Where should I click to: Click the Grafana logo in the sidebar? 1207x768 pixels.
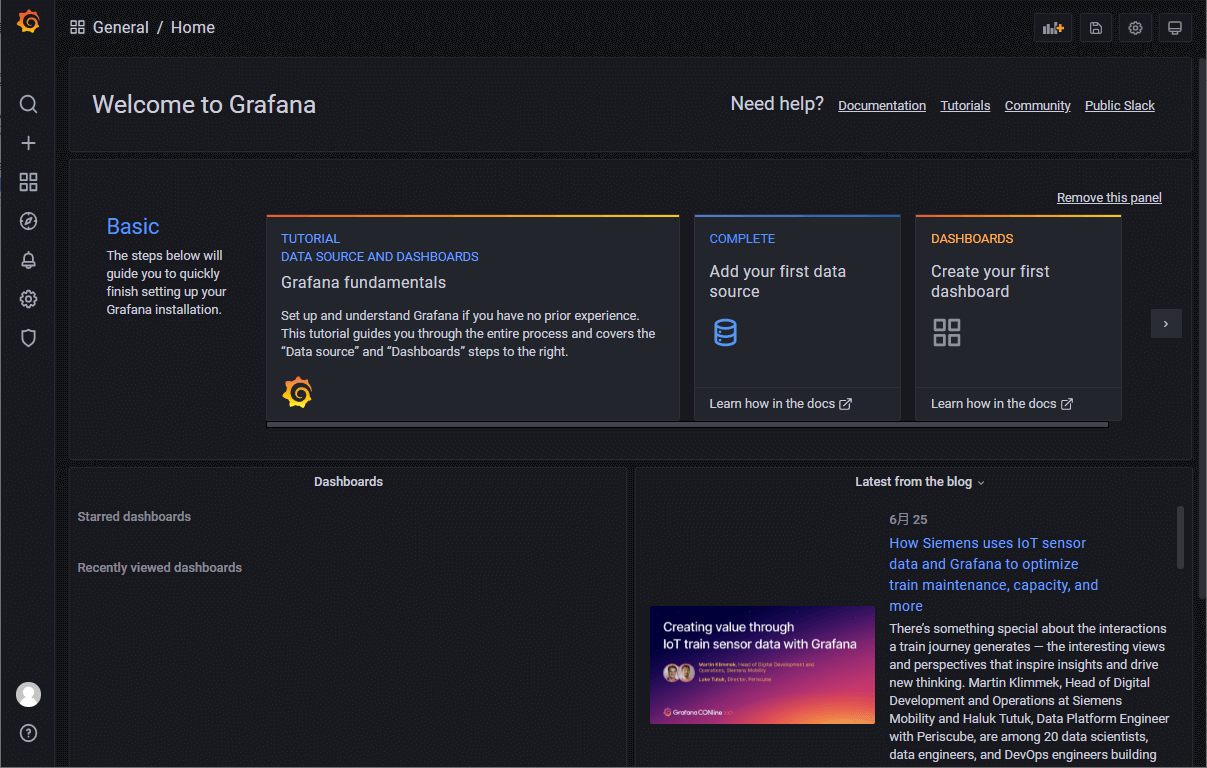pos(29,22)
